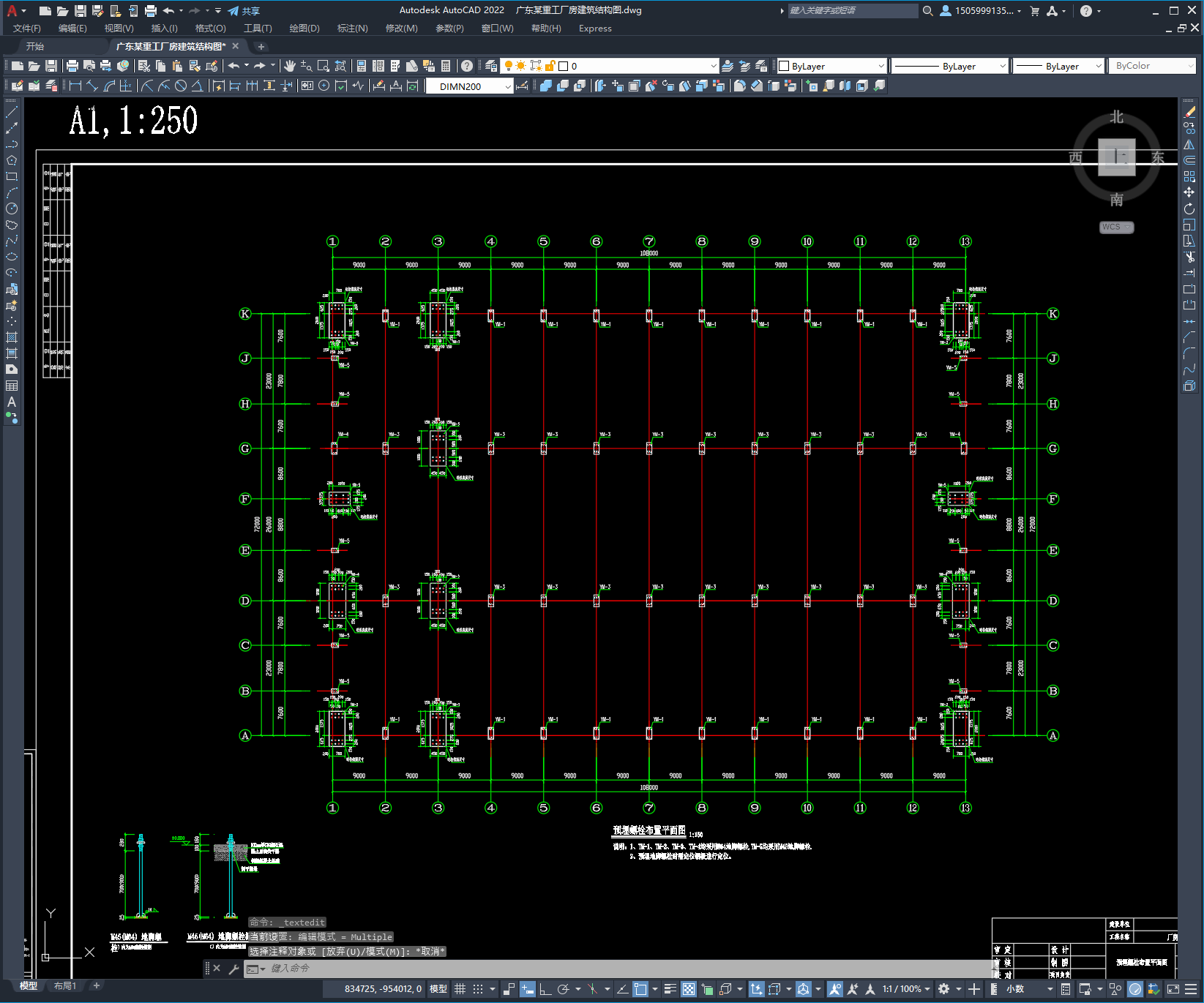Open the signed-in account 1505999135 menu
1204x1003 pixels.
point(980,10)
